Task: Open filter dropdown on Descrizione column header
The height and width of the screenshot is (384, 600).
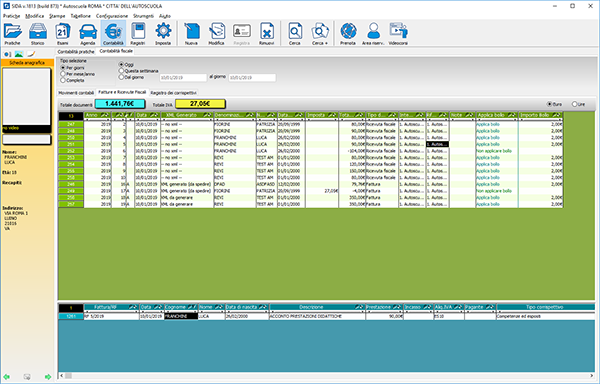Action: (x=359, y=307)
